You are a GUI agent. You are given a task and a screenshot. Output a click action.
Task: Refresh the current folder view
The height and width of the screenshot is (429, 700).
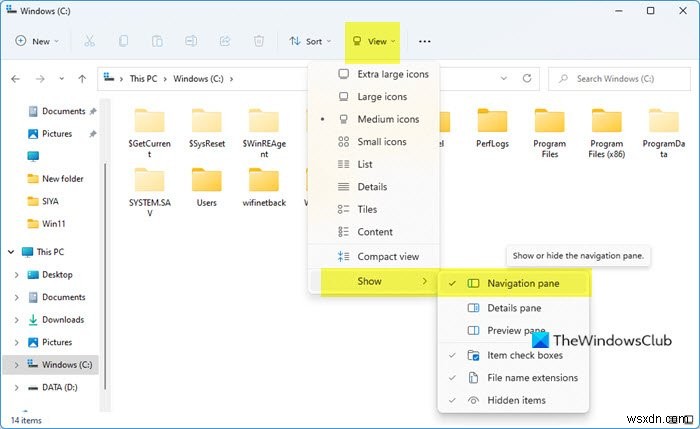coord(527,79)
